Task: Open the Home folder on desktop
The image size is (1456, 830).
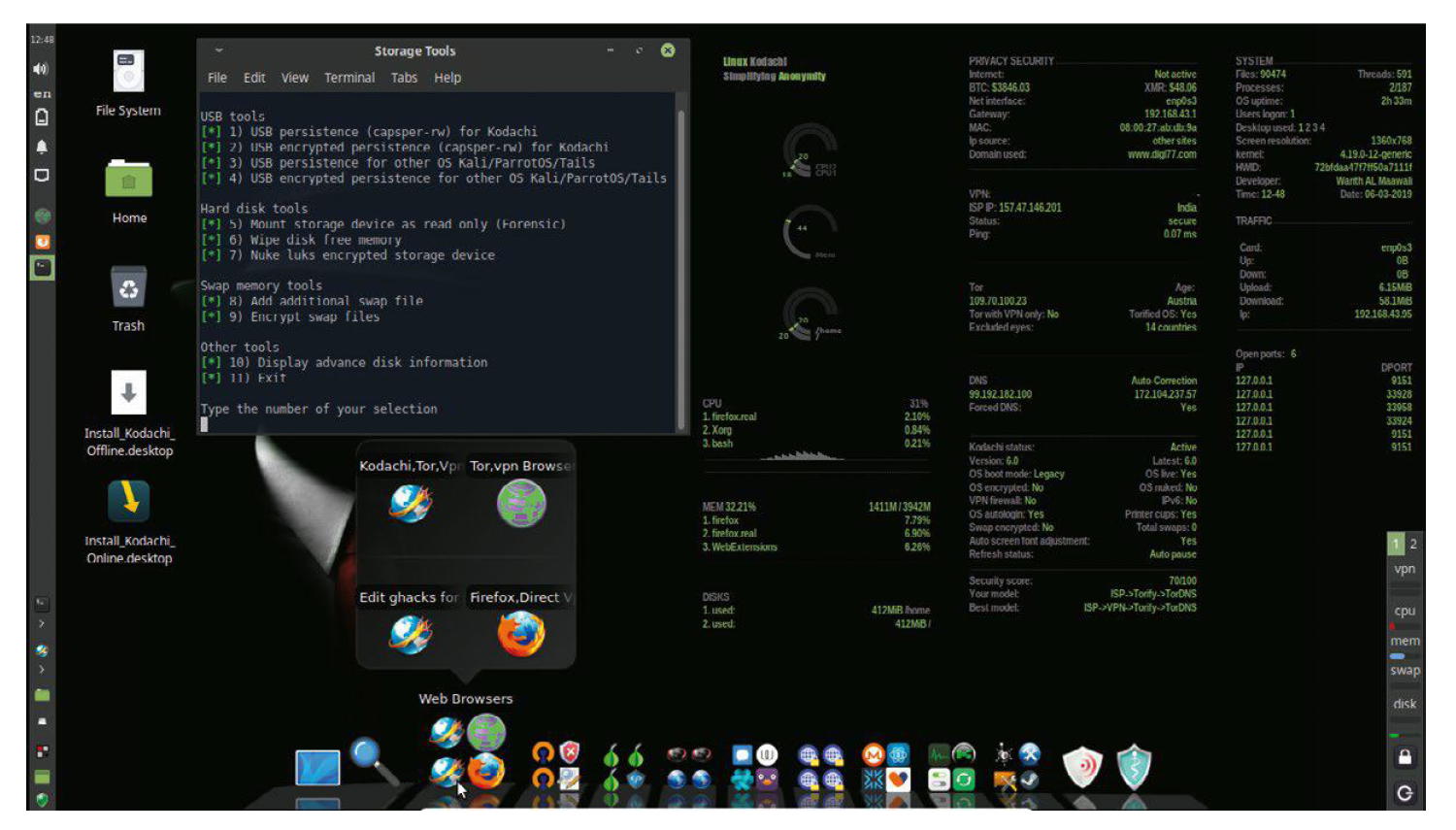Action: coord(128,182)
